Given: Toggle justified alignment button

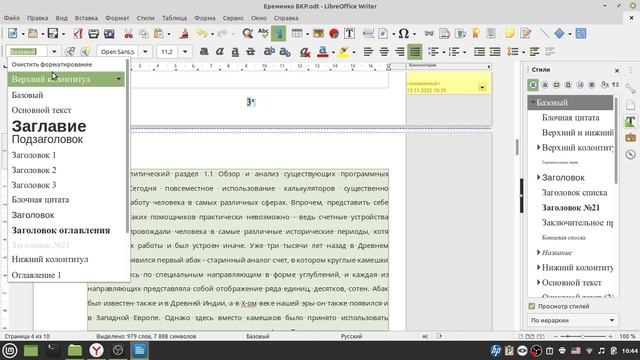Looking at the screenshot, I should pyautogui.click(x=415, y=51).
